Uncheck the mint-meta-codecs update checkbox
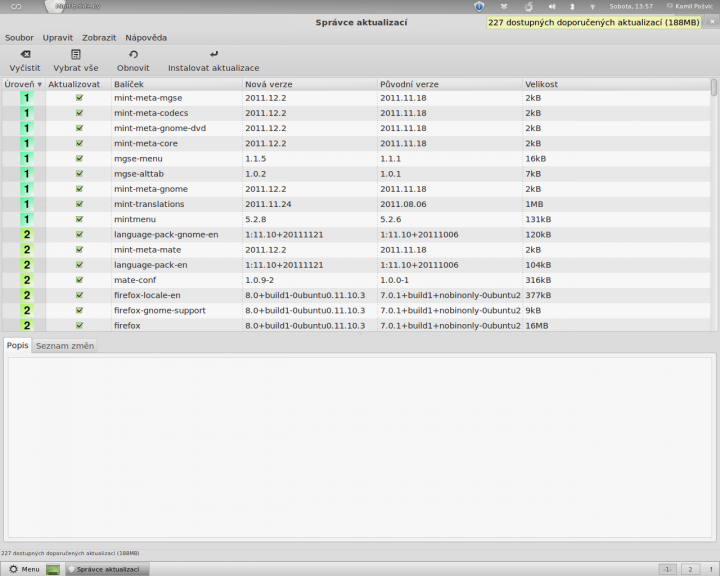This screenshot has height=576, width=720. pyautogui.click(x=79, y=113)
